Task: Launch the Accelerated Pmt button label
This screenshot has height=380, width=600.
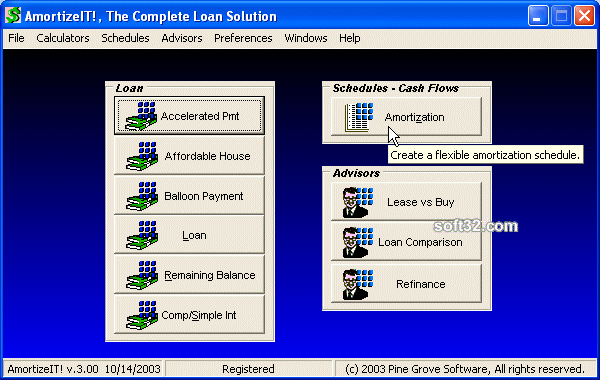Action: point(200,116)
